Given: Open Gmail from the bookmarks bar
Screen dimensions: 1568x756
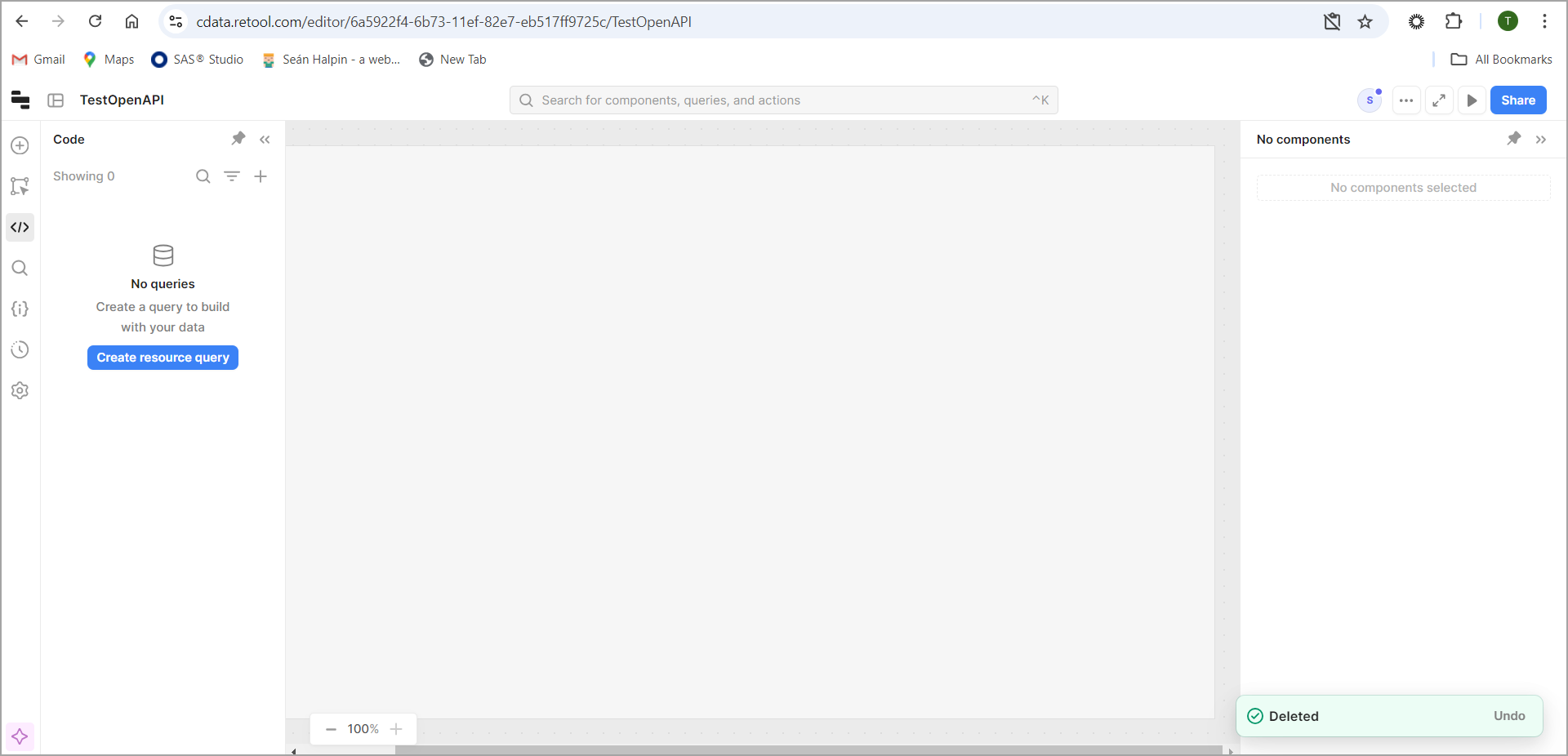Looking at the screenshot, I should point(38,59).
